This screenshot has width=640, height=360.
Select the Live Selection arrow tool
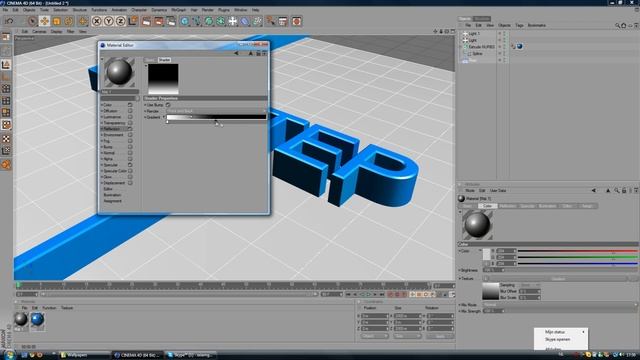(32, 21)
